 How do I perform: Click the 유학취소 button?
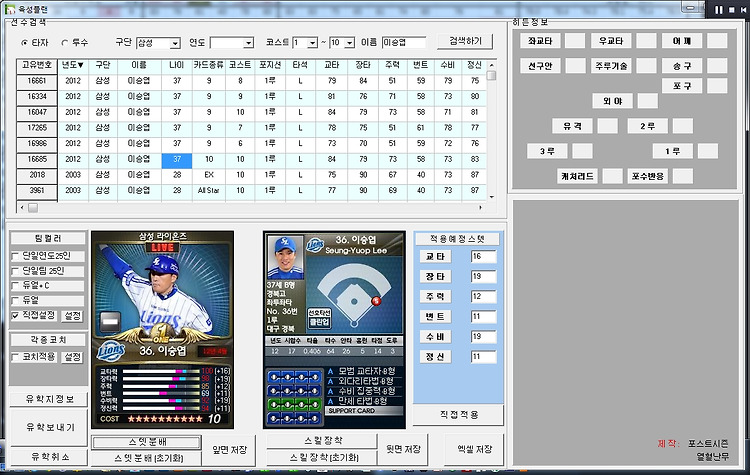click(49, 457)
